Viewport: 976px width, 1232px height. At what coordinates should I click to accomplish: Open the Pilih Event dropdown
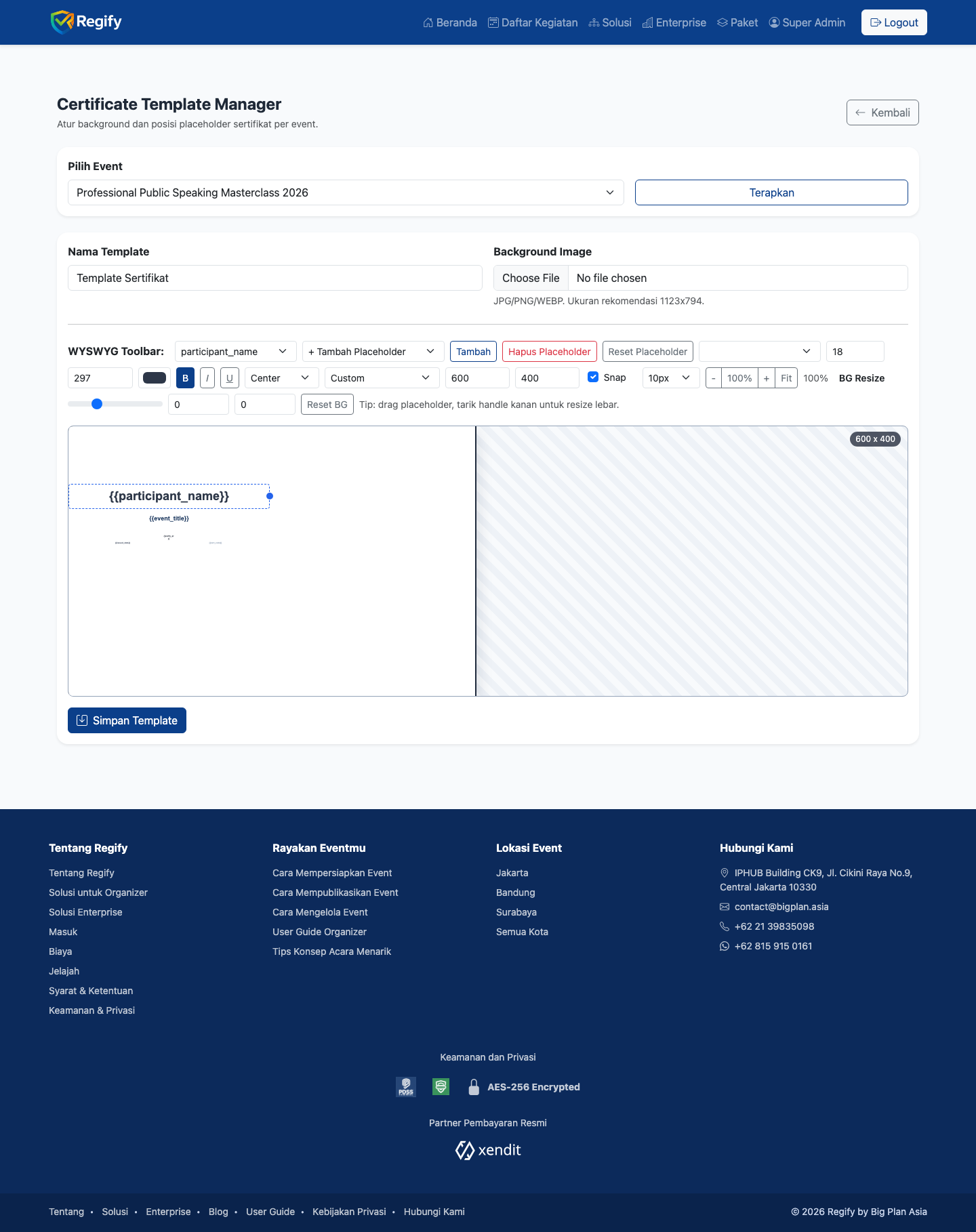(346, 192)
